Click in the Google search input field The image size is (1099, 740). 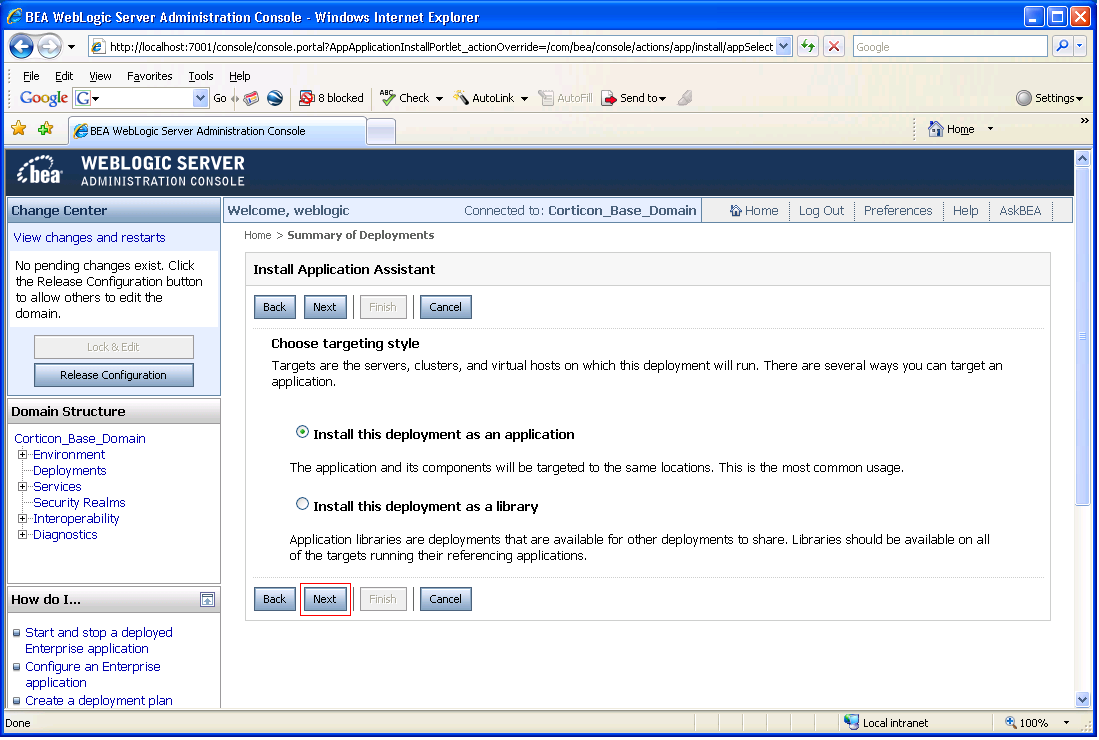click(950, 47)
